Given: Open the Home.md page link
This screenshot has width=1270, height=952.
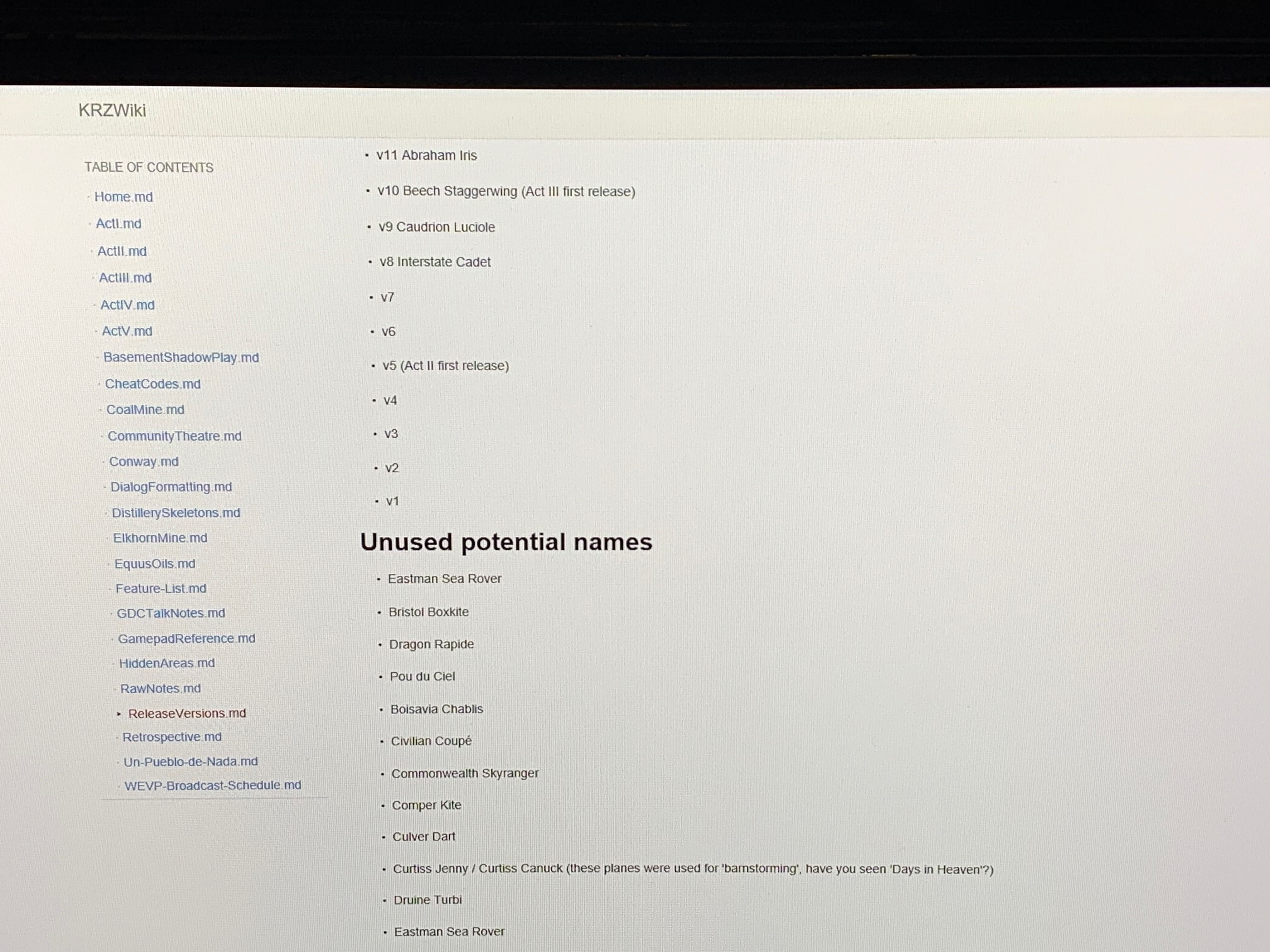Looking at the screenshot, I should [123, 197].
